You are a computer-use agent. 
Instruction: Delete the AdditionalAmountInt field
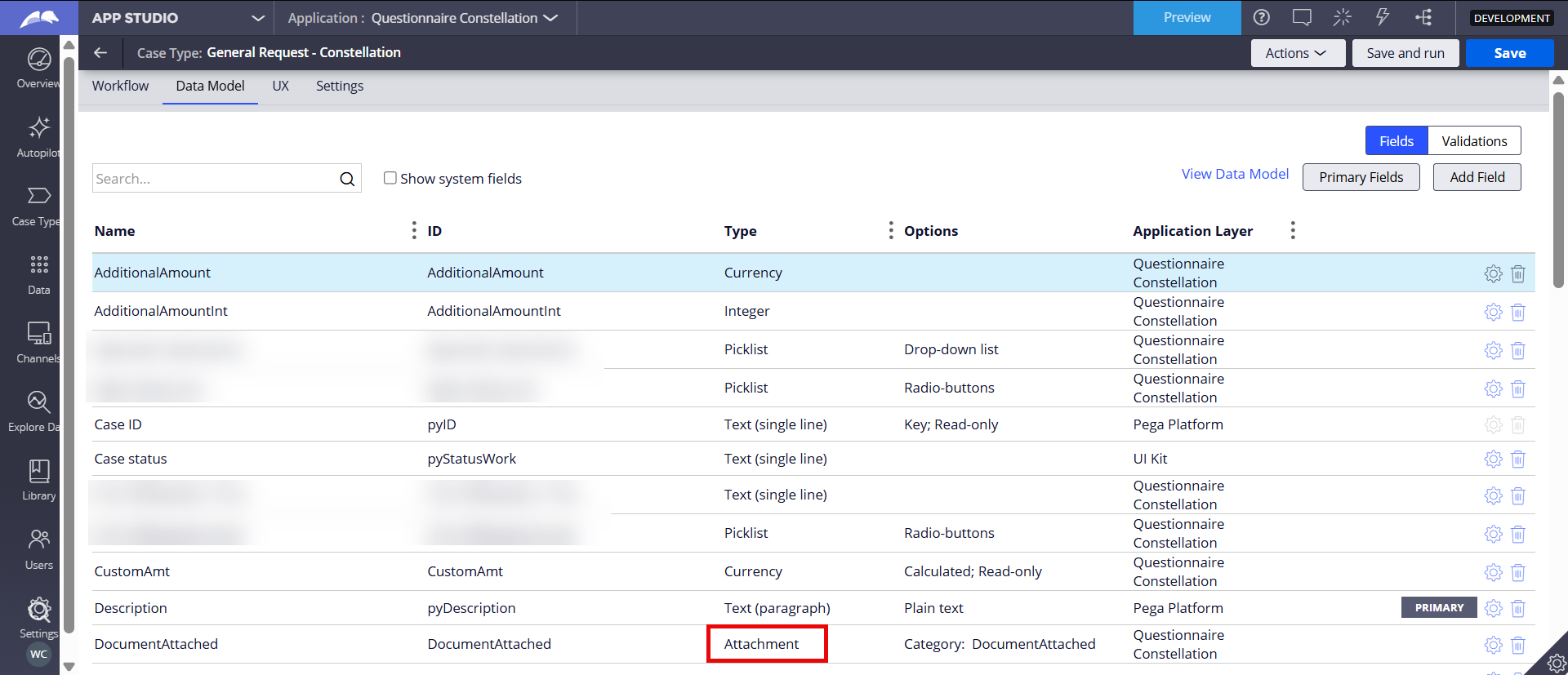tap(1518, 312)
